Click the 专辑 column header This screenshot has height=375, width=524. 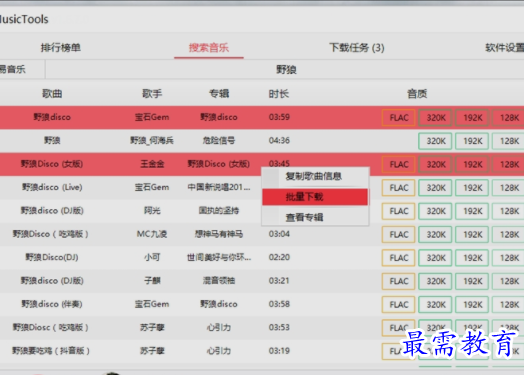219,94
